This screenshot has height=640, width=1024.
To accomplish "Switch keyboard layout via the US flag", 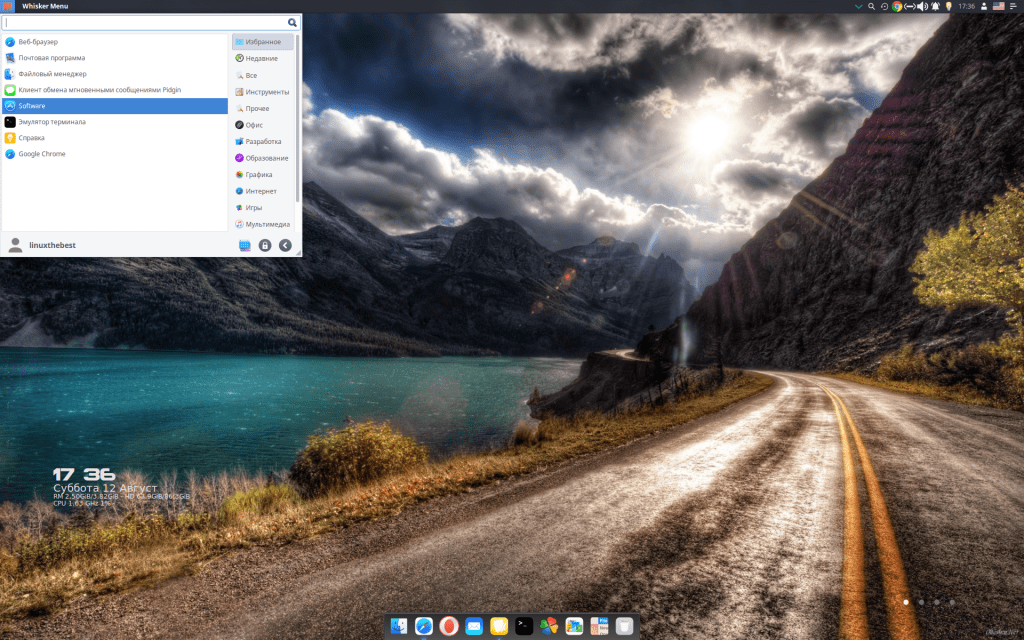I will point(999,6).
